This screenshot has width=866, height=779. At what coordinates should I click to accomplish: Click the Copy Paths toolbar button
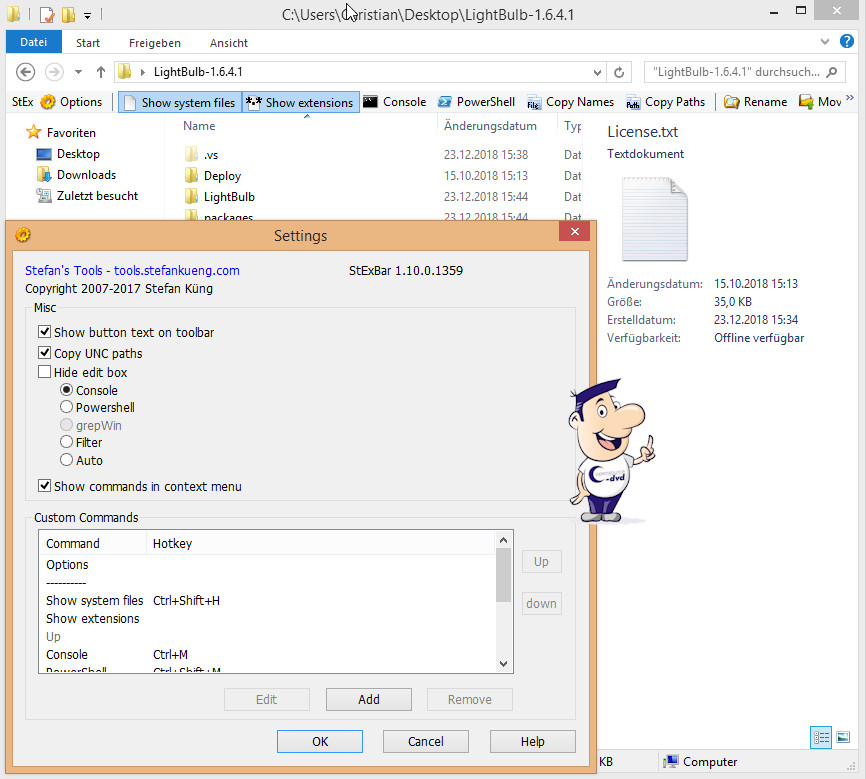[665, 102]
